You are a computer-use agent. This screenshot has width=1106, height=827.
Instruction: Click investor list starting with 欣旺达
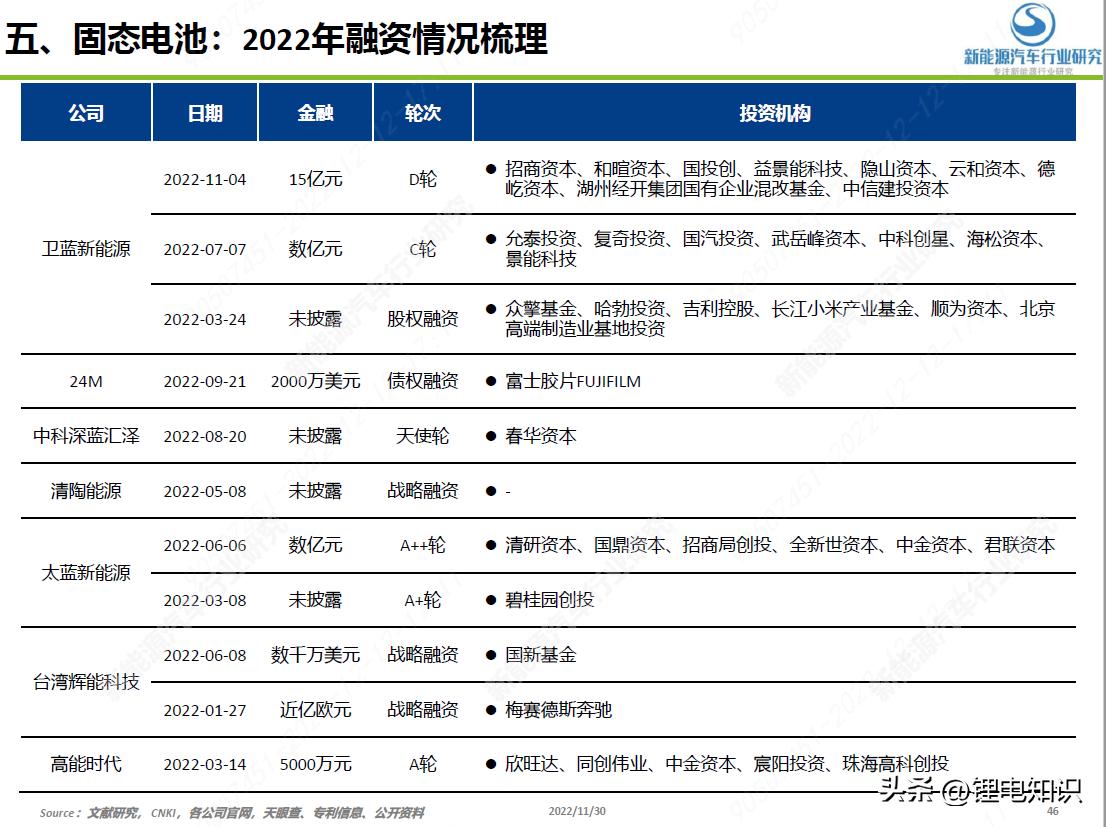[727, 764]
